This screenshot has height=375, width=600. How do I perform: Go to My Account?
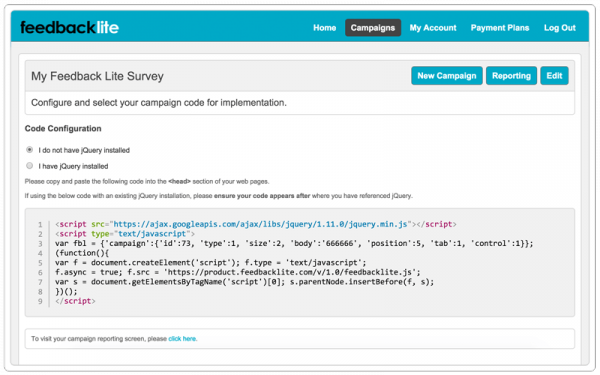(433, 28)
